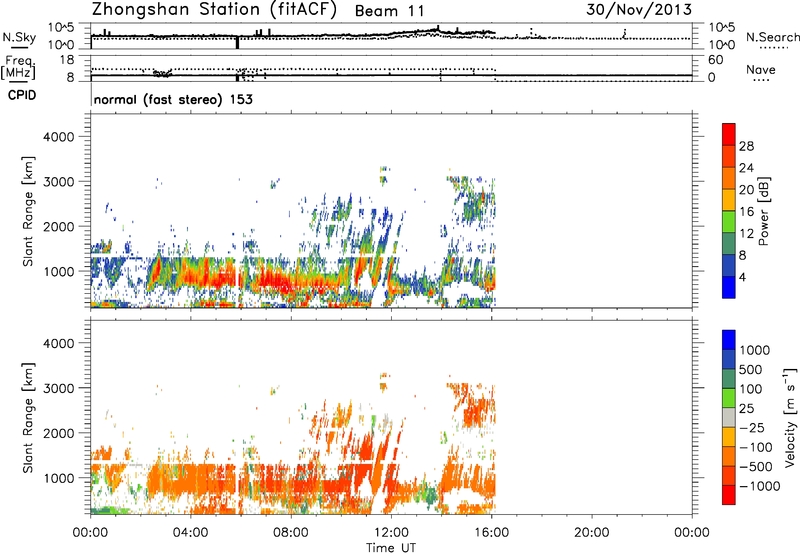Click the '24' Power colorbar label
The width and height of the screenshot is (800, 554).
coord(746,168)
